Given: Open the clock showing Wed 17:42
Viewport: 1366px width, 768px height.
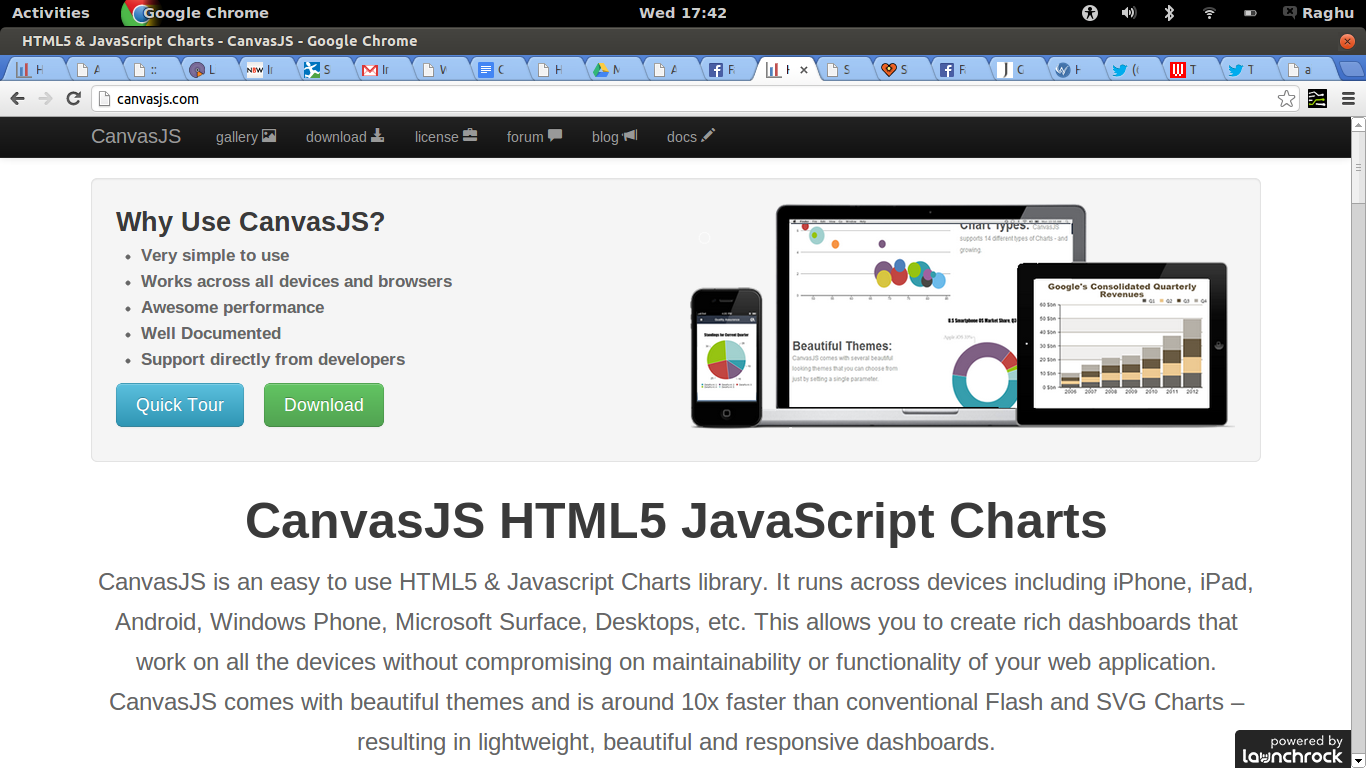Looking at the screenshot, I should (683, 13).
